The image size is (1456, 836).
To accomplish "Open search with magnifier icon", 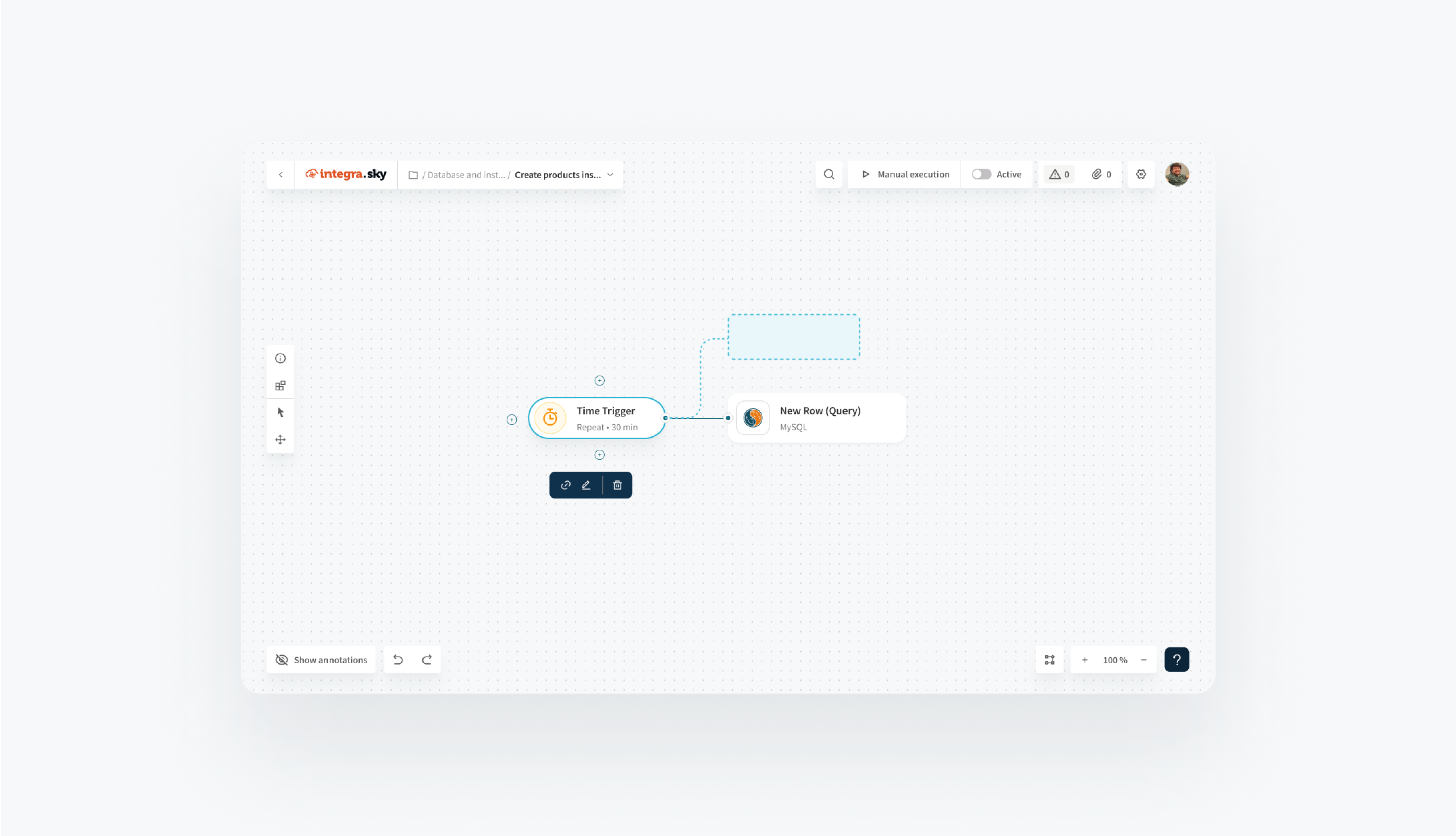I will (x=829, y=174).
